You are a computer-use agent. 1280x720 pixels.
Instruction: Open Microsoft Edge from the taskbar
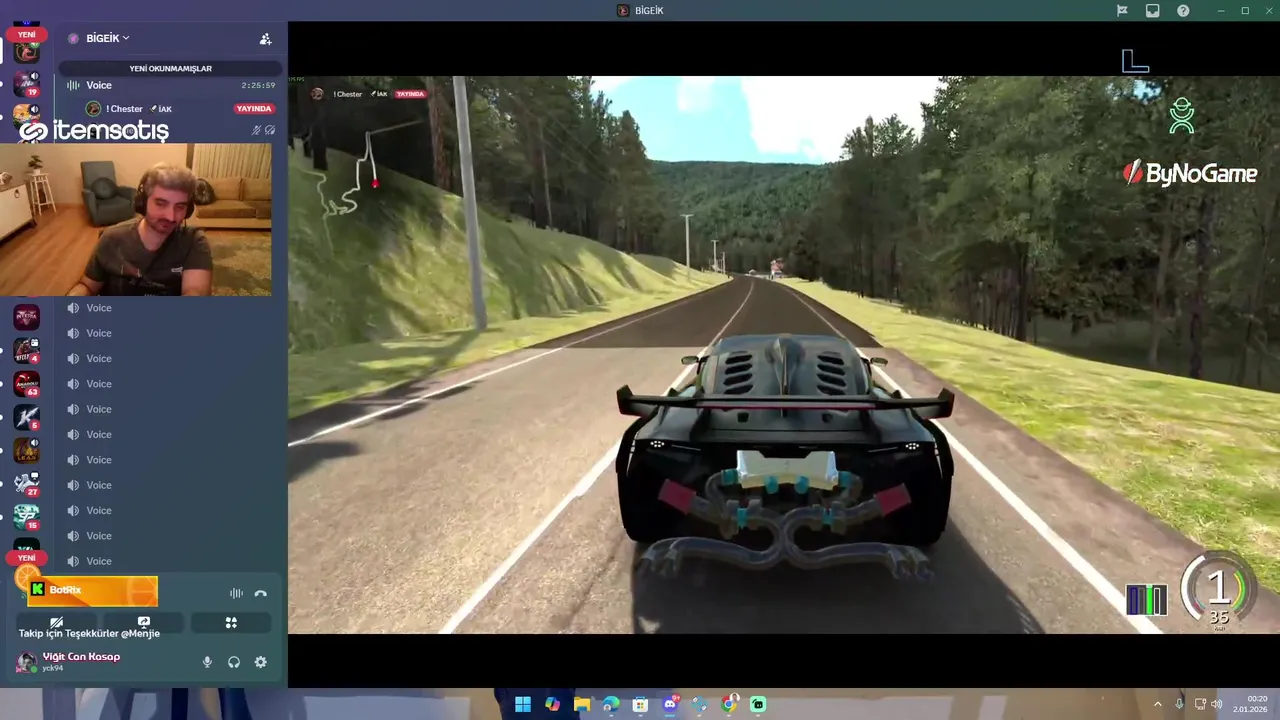[611, 704]
